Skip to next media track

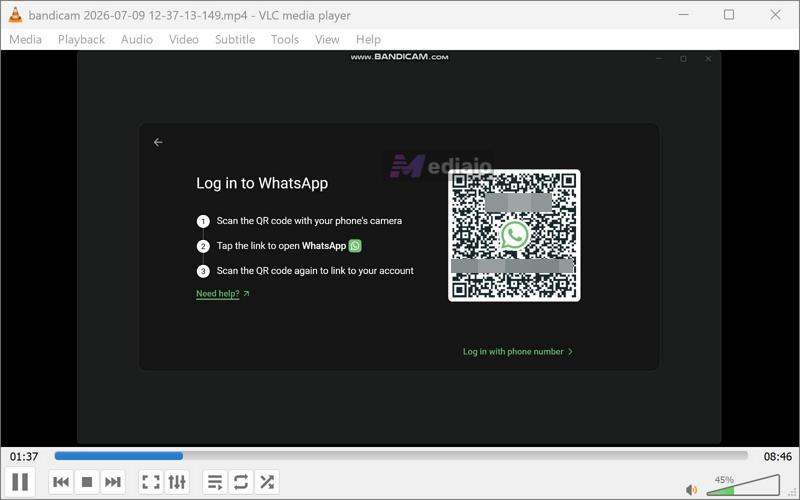113,482
